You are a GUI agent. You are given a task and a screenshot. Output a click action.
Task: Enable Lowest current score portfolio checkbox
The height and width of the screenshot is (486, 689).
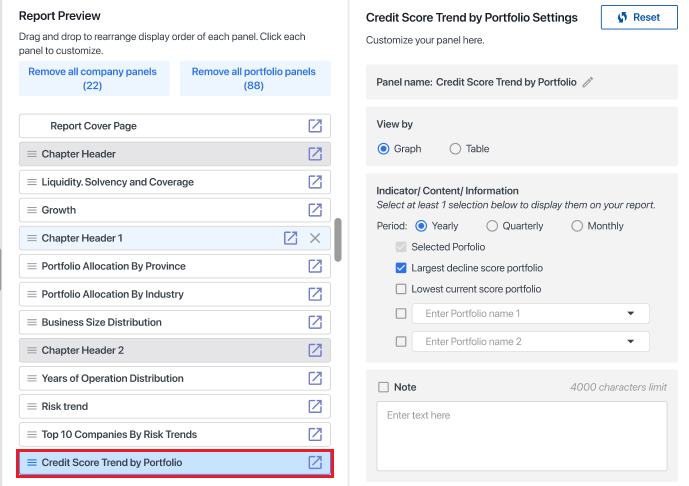(x=401, y=289)
